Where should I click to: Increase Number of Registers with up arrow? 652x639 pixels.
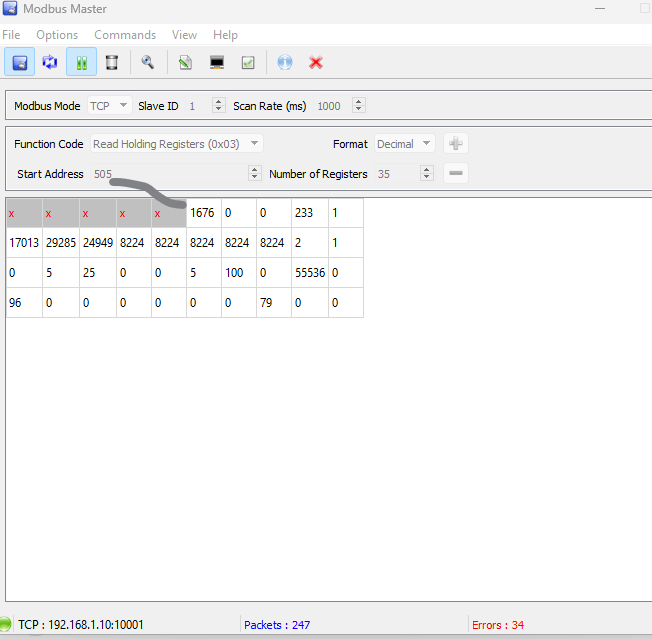427,169
